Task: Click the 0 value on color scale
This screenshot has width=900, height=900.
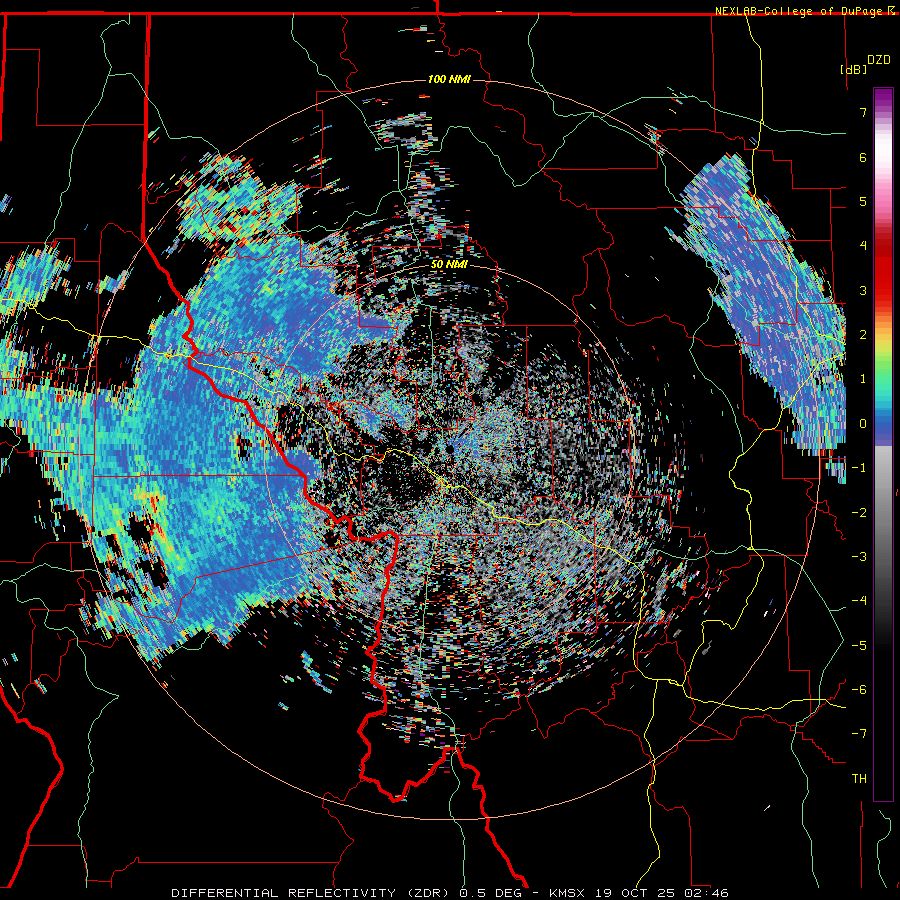Action: (863, 424)
